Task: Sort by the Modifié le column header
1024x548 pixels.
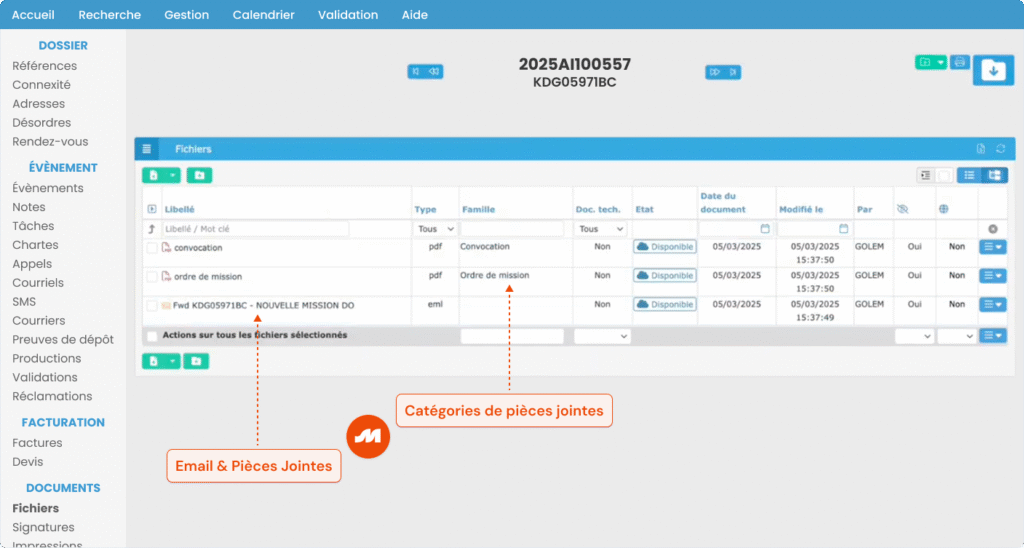Action: point(801,209)
